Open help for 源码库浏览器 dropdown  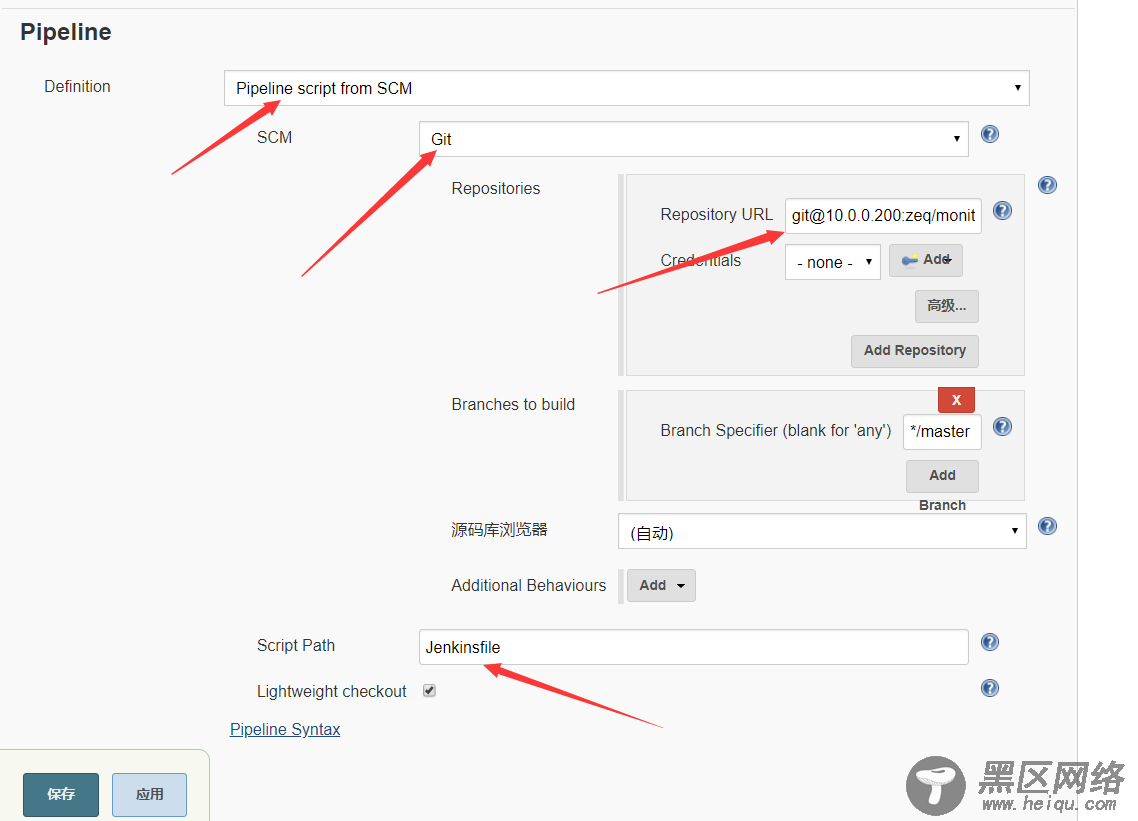[x=1047, y=526]
